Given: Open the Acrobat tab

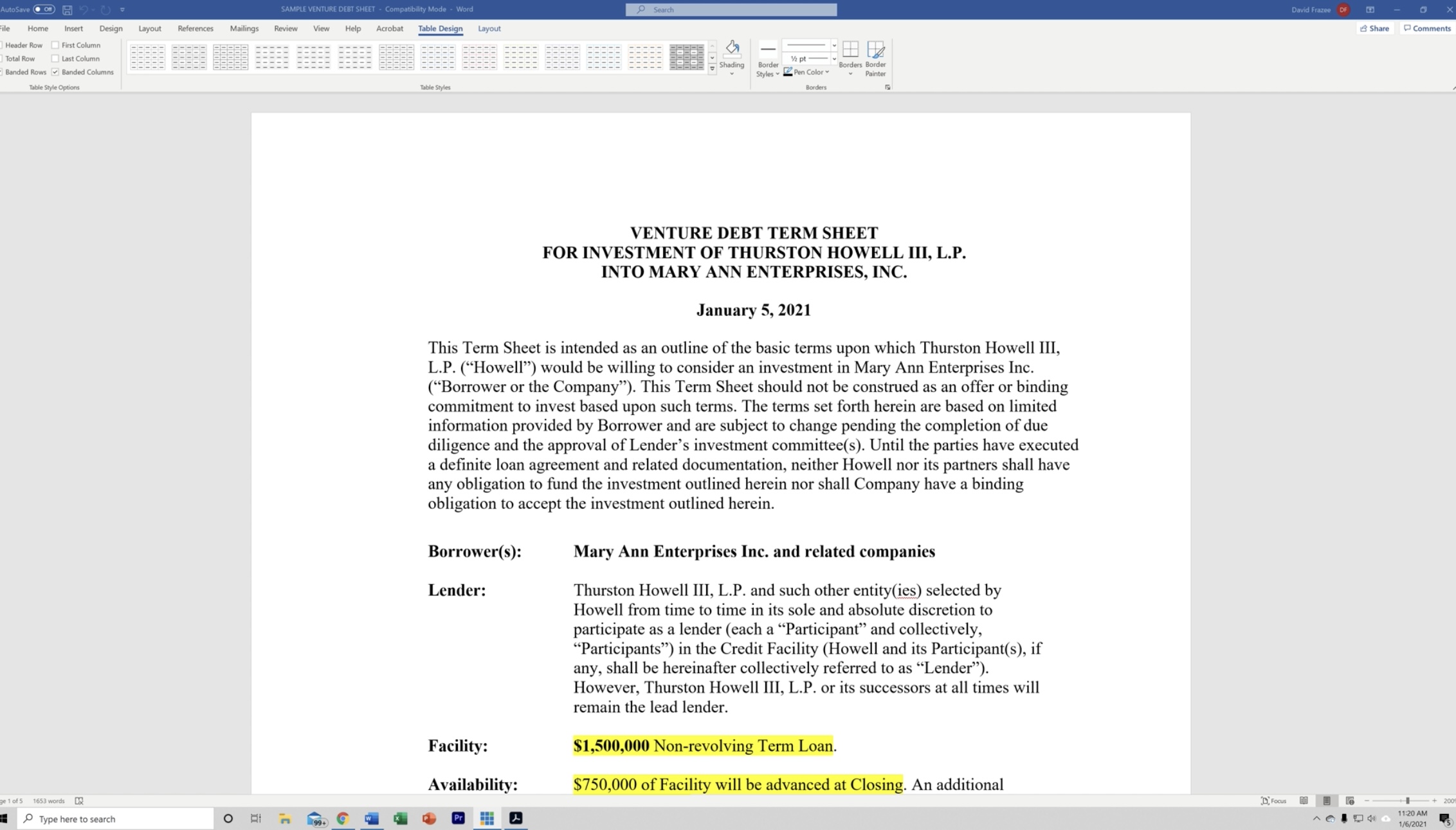Looking at the screenshot, I should (x=390, y=28).
